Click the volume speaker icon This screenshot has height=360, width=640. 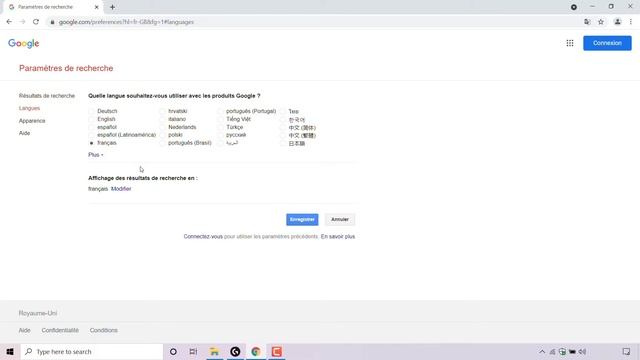(582, 351)
